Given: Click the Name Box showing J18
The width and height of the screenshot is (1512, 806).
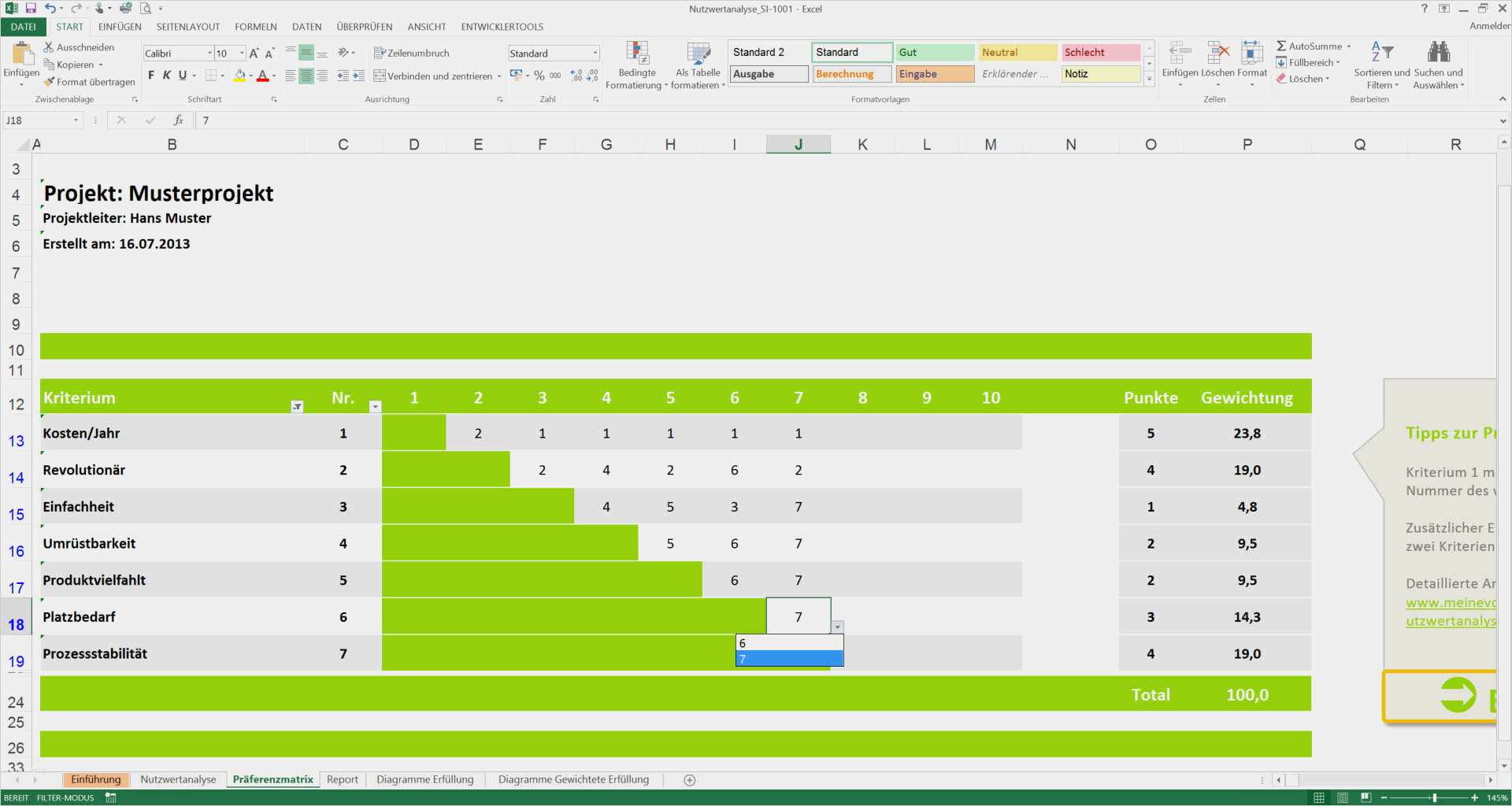Looking at the screenshot, I should [x=38, y=120].
